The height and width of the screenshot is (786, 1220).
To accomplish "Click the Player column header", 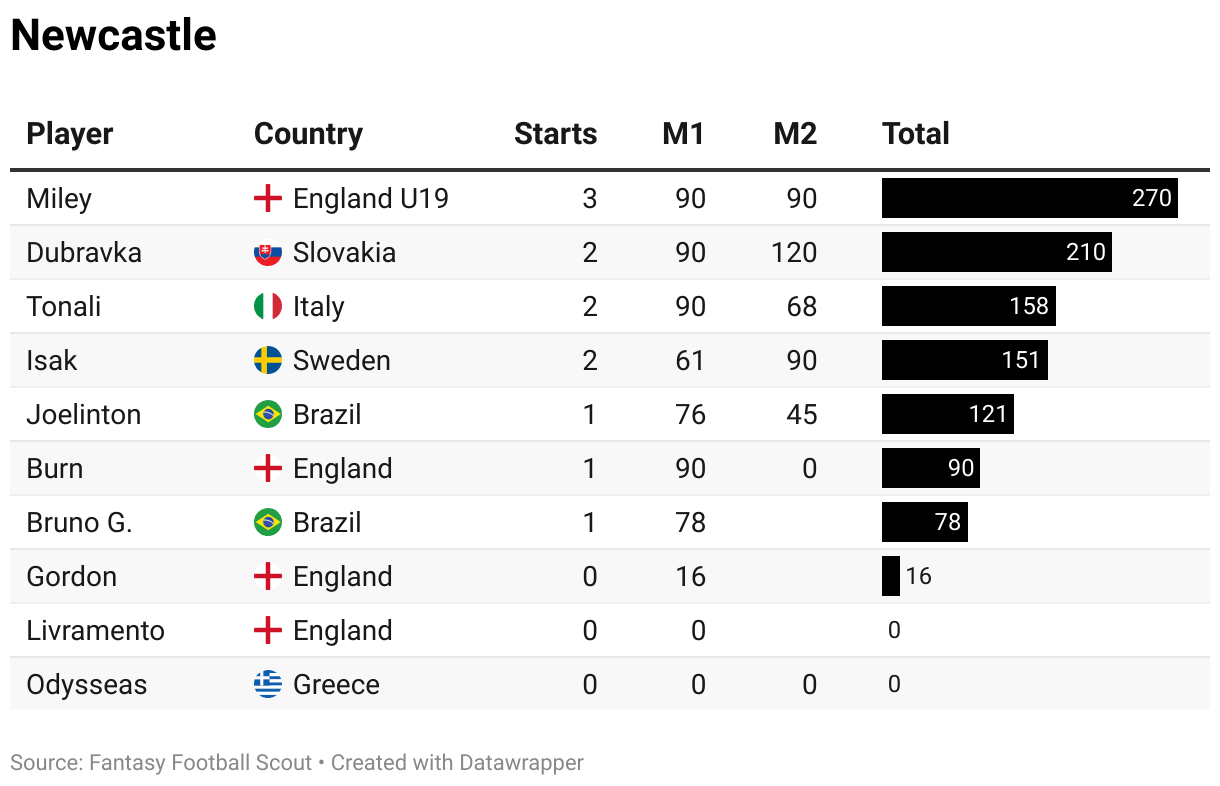I will click(x=70, y=134).
